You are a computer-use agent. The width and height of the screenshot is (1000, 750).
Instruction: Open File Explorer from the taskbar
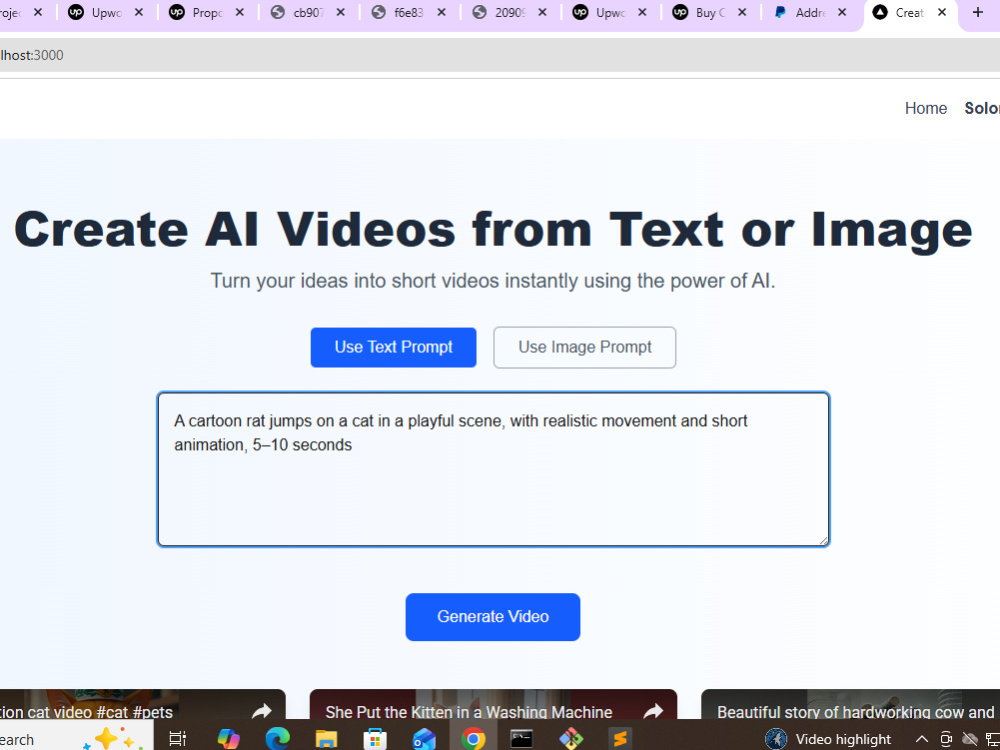click(x=326, y=739)
